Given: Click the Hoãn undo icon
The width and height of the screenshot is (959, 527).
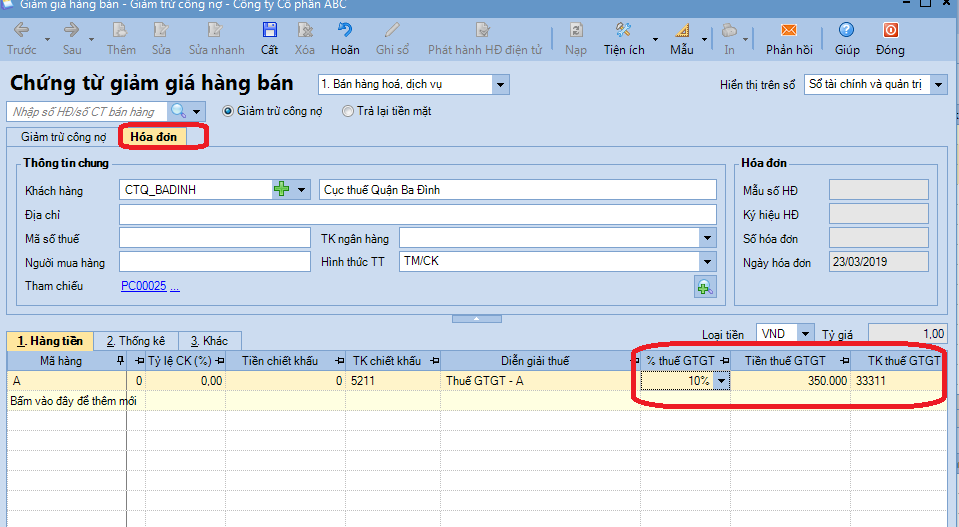Looking at the screenshot, I should pyautogui.click(x=345, y=31).
